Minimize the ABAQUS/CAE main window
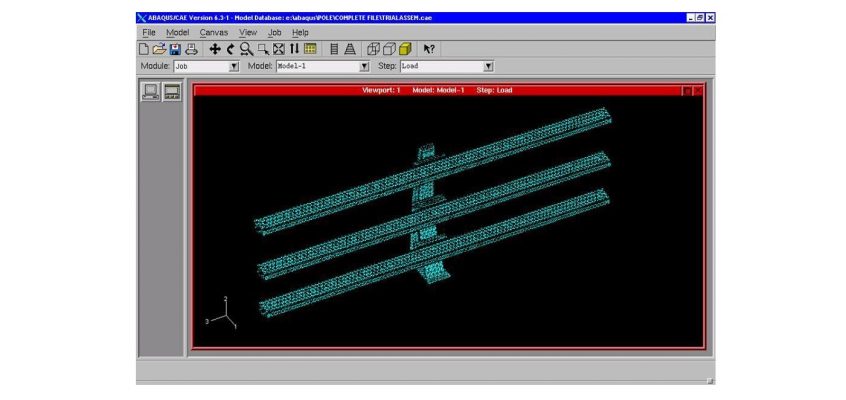The width and height of the screenshot is (846, 400). (x=691, y=18)
